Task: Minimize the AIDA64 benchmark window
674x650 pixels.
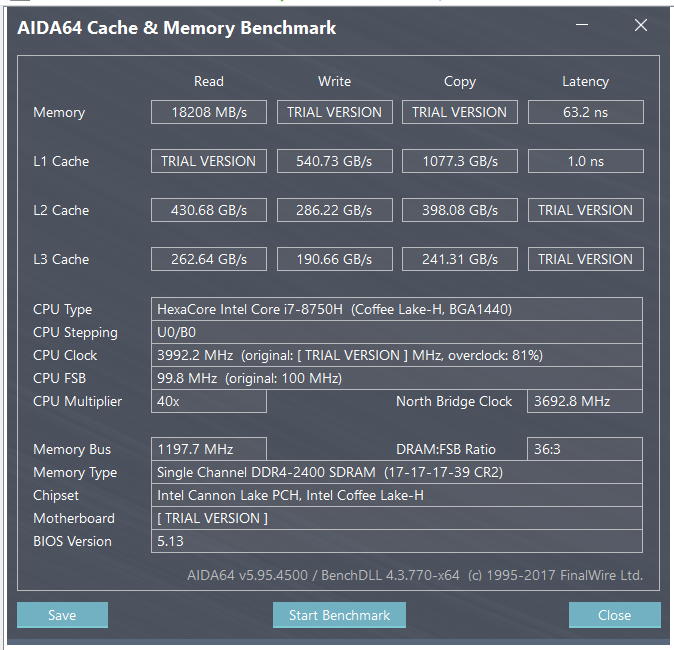Action: pos(582,25)
